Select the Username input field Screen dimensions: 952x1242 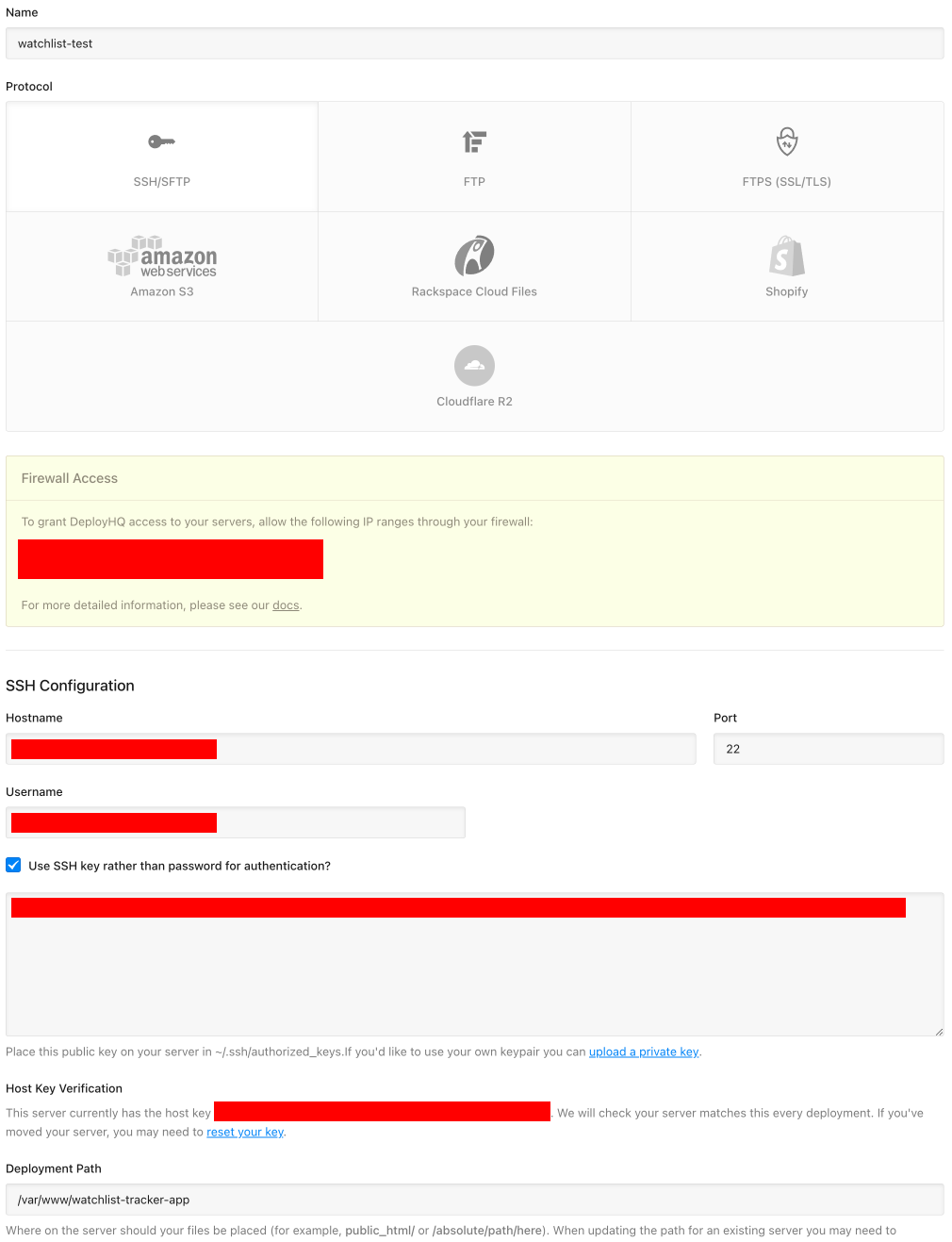tap(236, 822)
